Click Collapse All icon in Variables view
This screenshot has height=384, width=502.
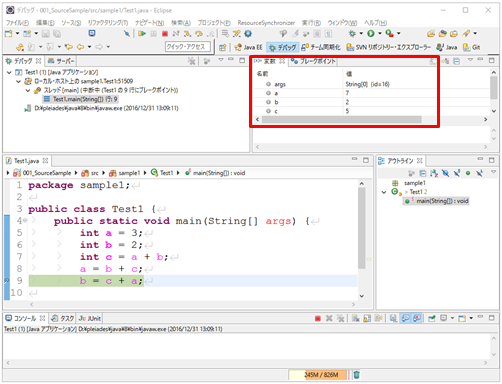pyautogui.click(x=456, y=61)
